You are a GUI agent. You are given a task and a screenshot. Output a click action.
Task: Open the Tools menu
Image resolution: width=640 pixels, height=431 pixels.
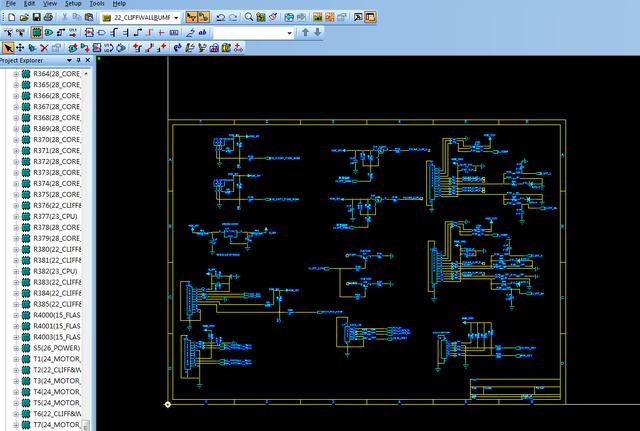pos(97,4)
